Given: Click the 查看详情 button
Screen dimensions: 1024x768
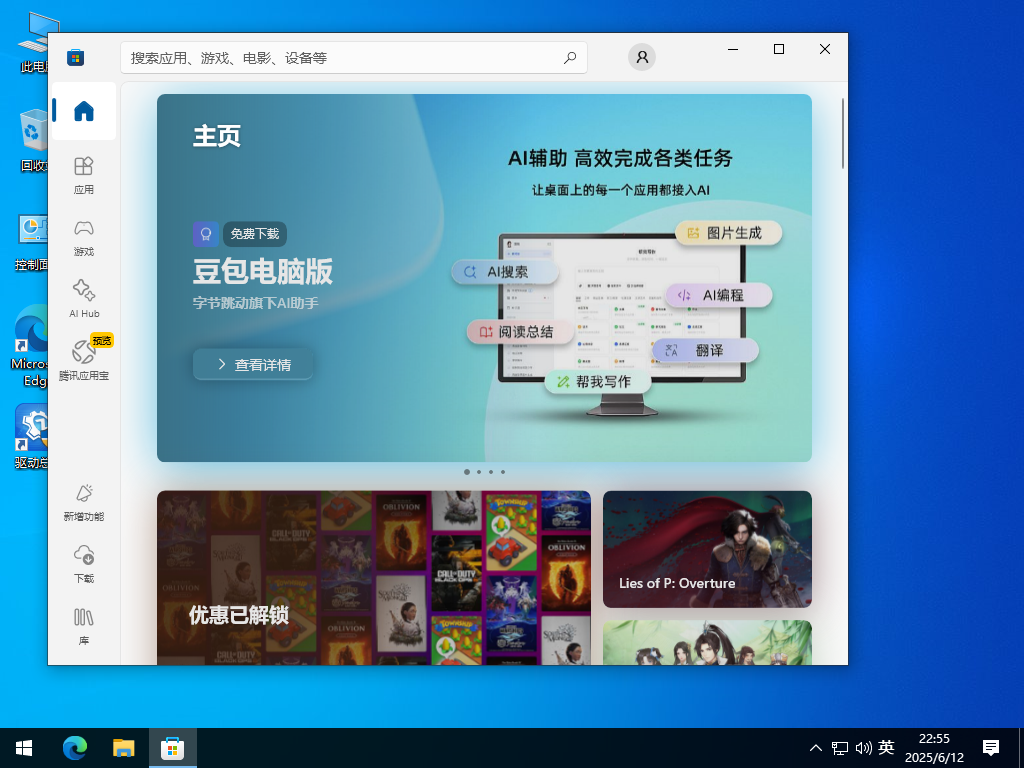Looking at the screenshot, I should tap(253, 364).
